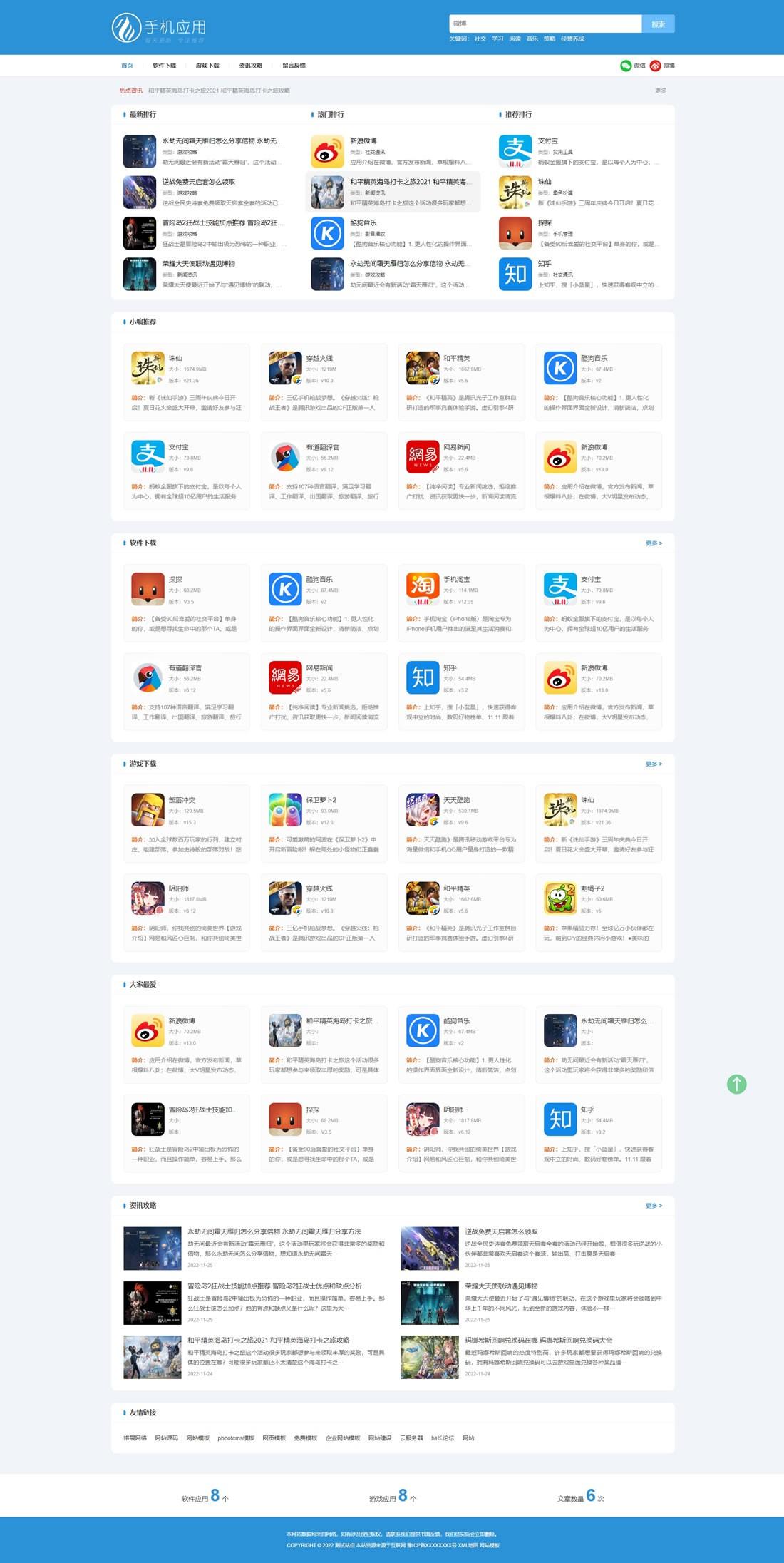The height and width of the screenshot is (1563, 784).
Task: Open the 部落冲突 game icon
Action: pos(148,809)
